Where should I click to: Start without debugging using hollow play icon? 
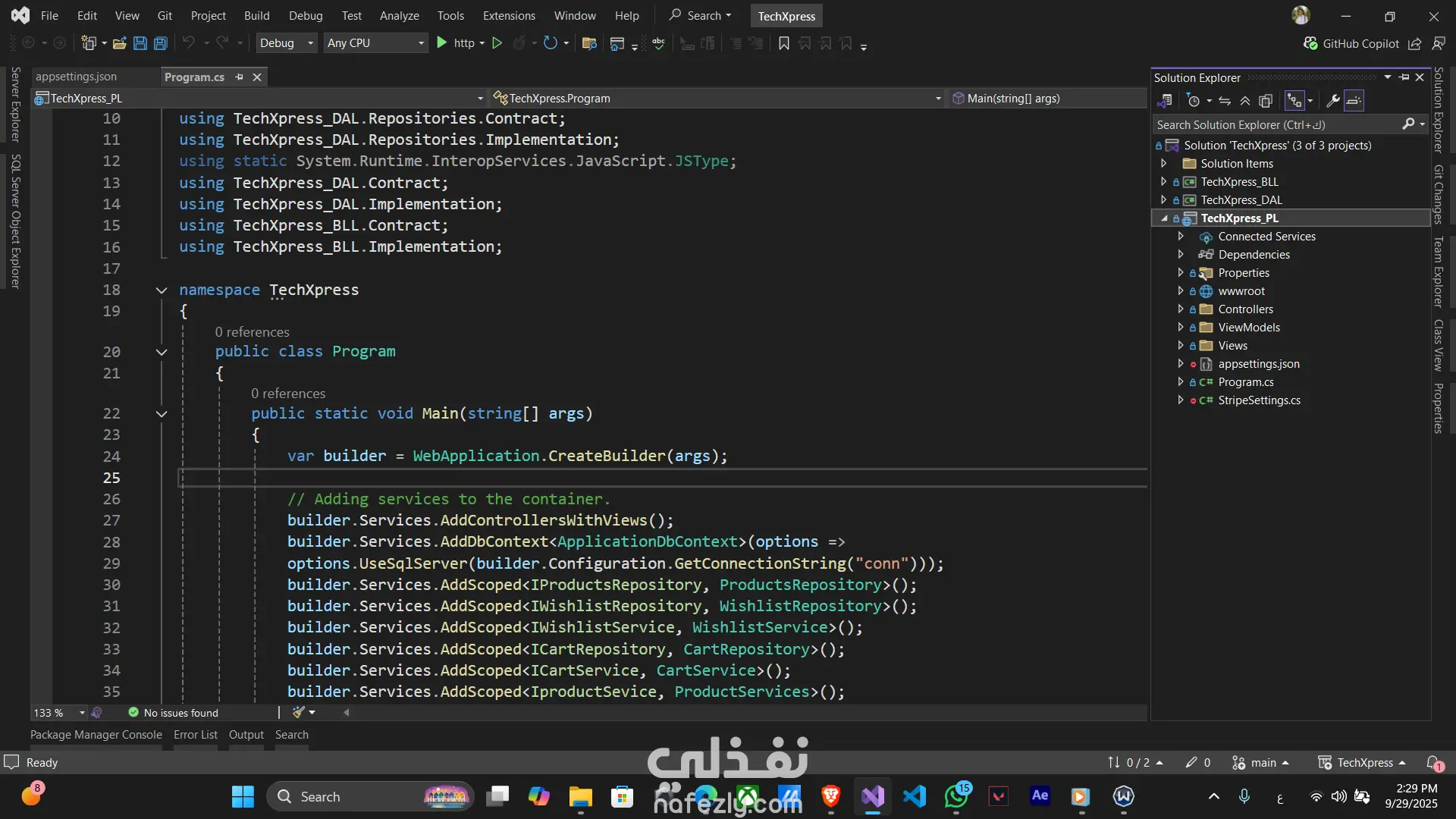tap(497, 43)
